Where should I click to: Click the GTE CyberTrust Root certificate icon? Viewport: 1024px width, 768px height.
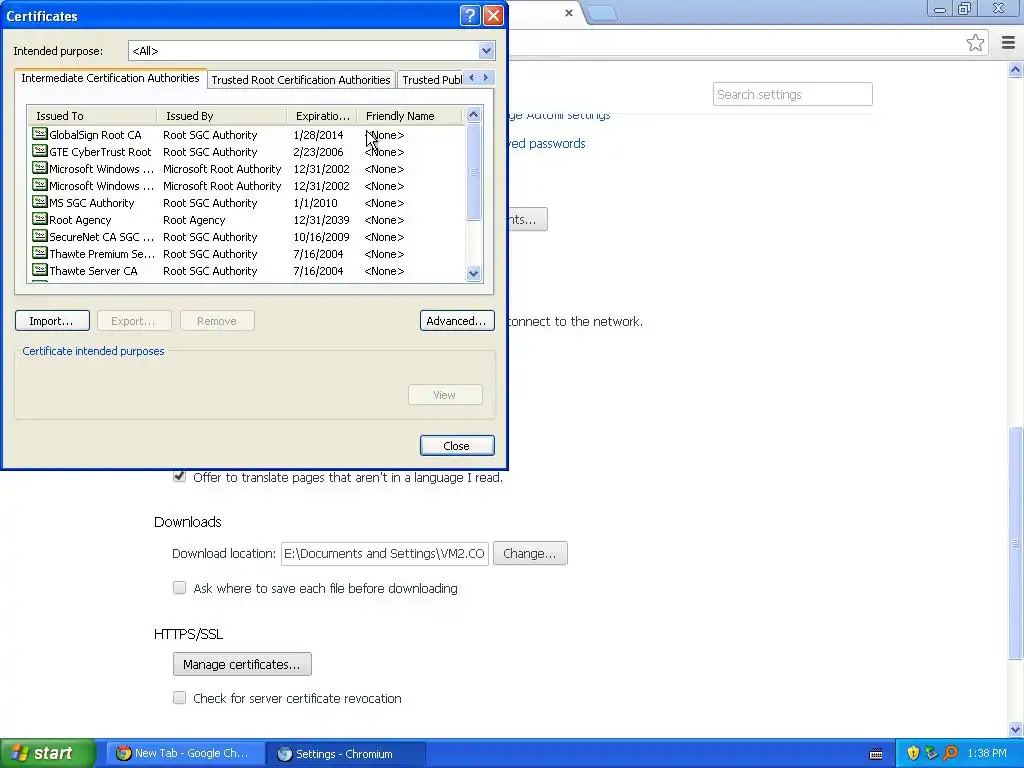[x=40, y=151]
